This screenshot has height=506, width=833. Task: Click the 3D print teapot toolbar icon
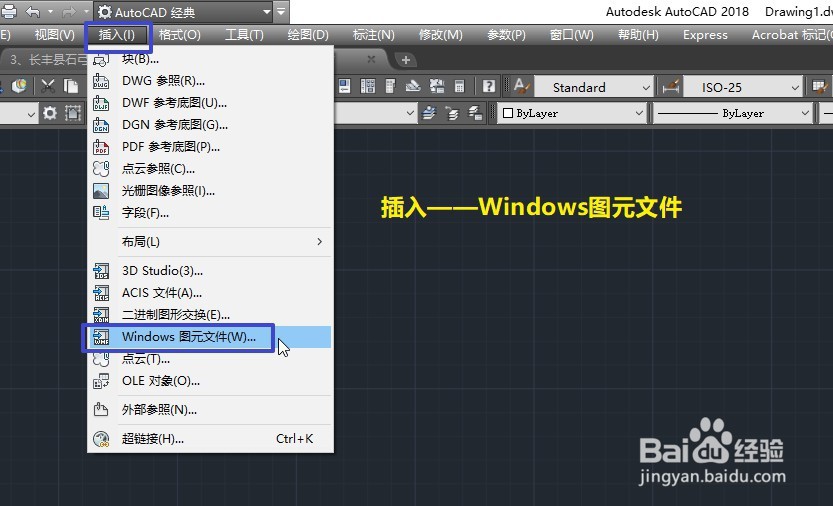20,86
